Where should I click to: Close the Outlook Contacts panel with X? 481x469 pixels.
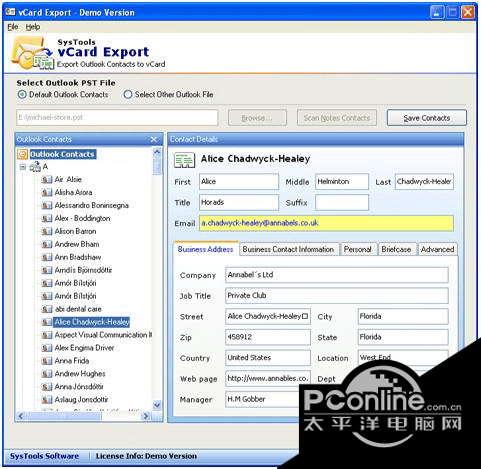tap(154, 139)
